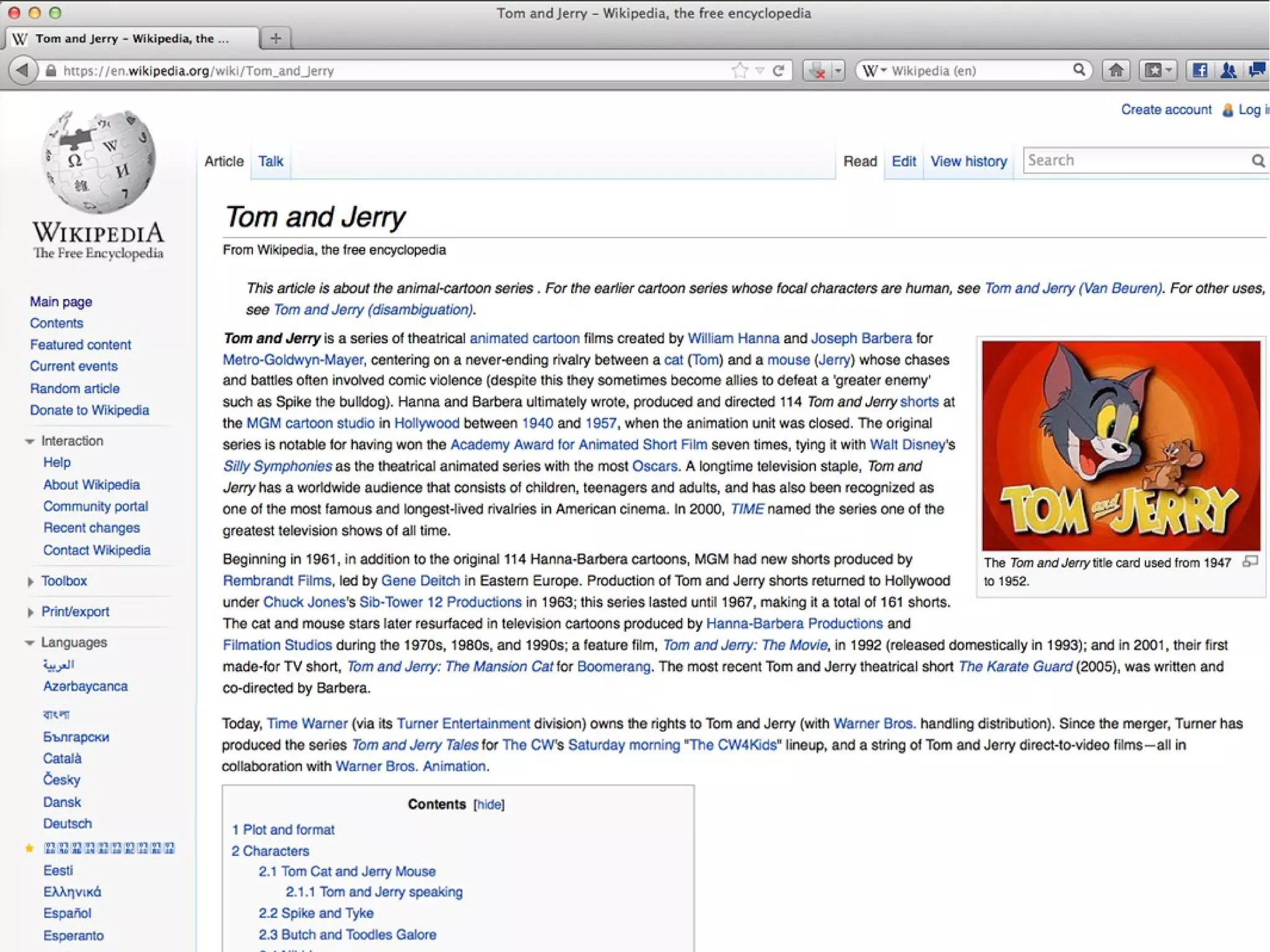The width and height of the screenshot is (1270, 952).
Task: Open the Academy Award for Animated Short Film link
Action: pyautogui.click(x=579, y=445)
